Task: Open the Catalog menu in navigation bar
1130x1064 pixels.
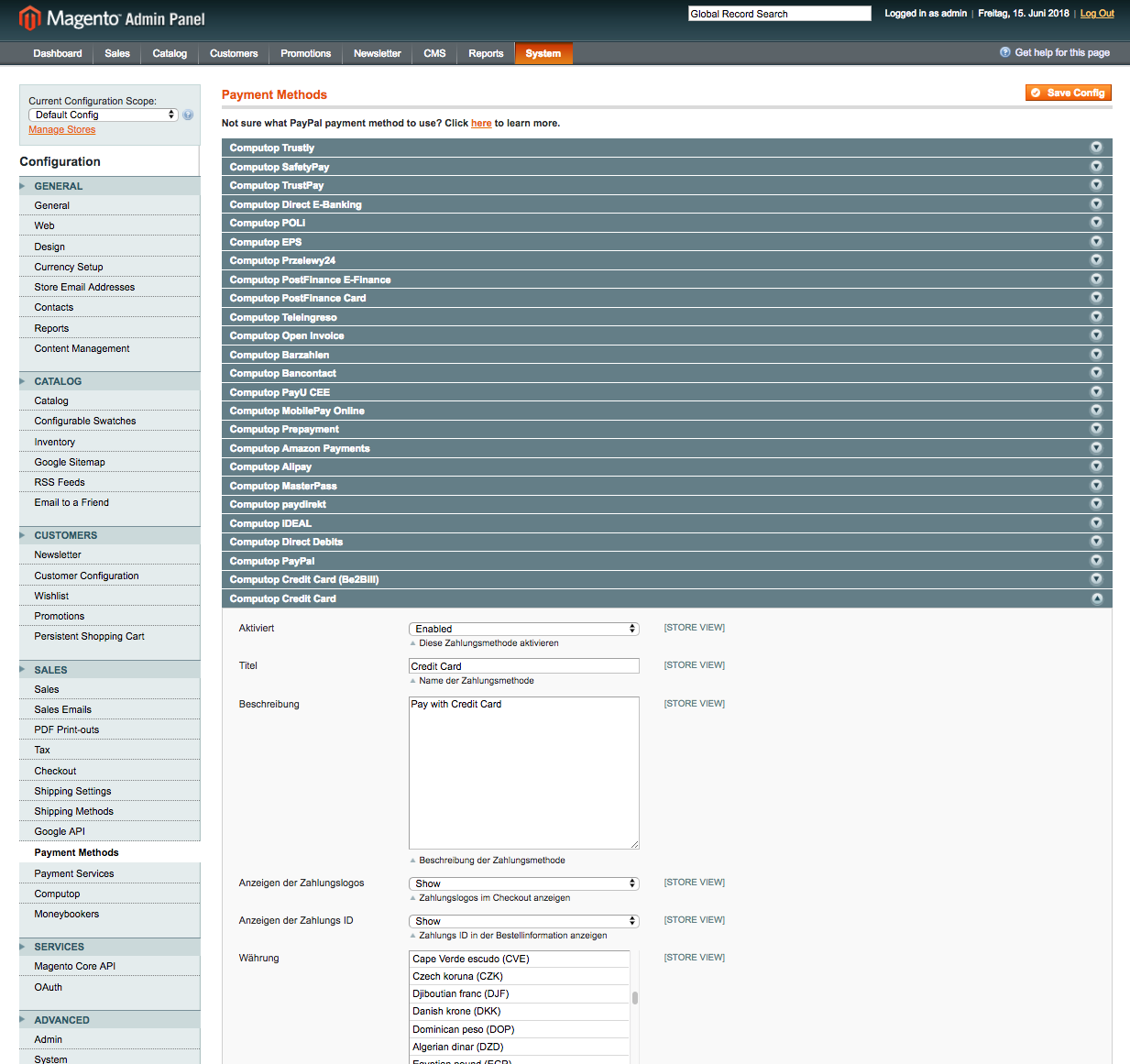Action: (170, 53)
